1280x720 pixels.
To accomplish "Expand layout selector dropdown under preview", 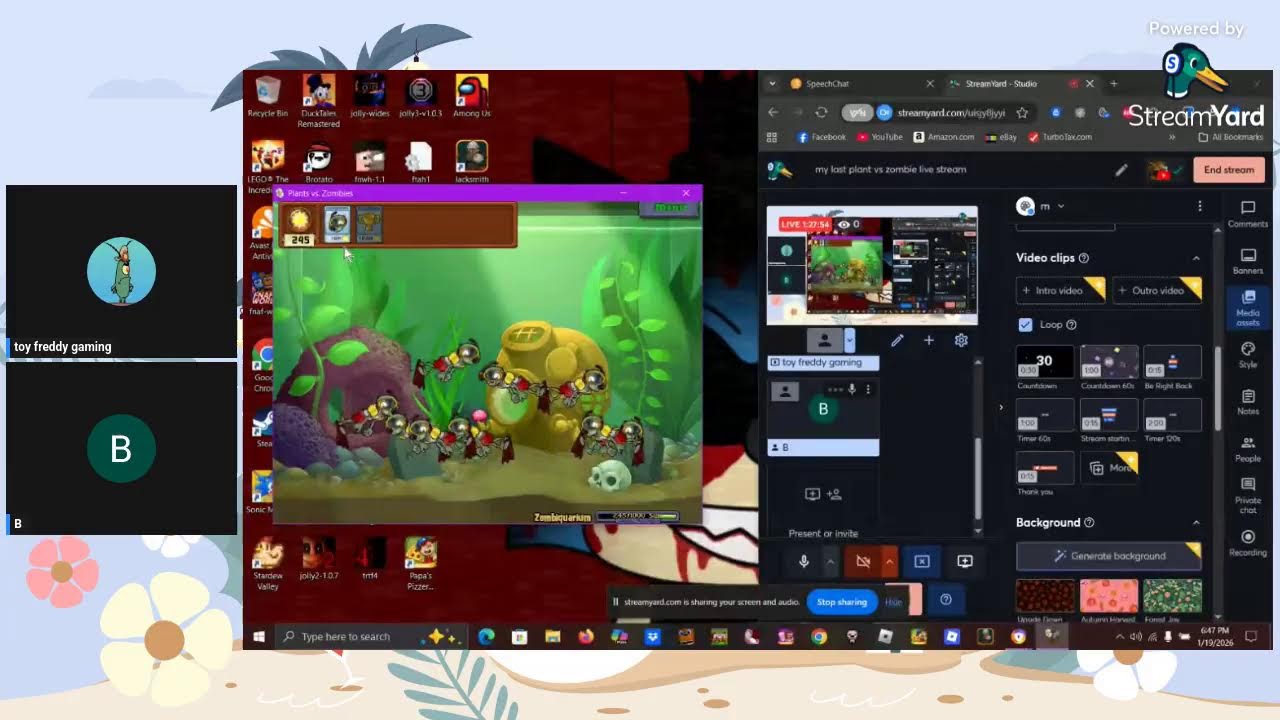I will (x=850, y=340).
